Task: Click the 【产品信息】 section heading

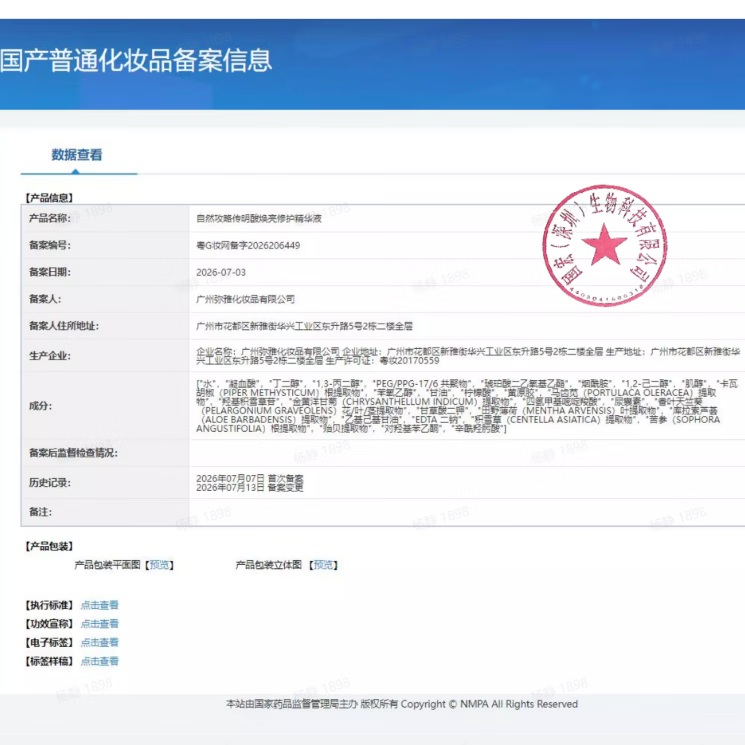Action: point(49,198)
